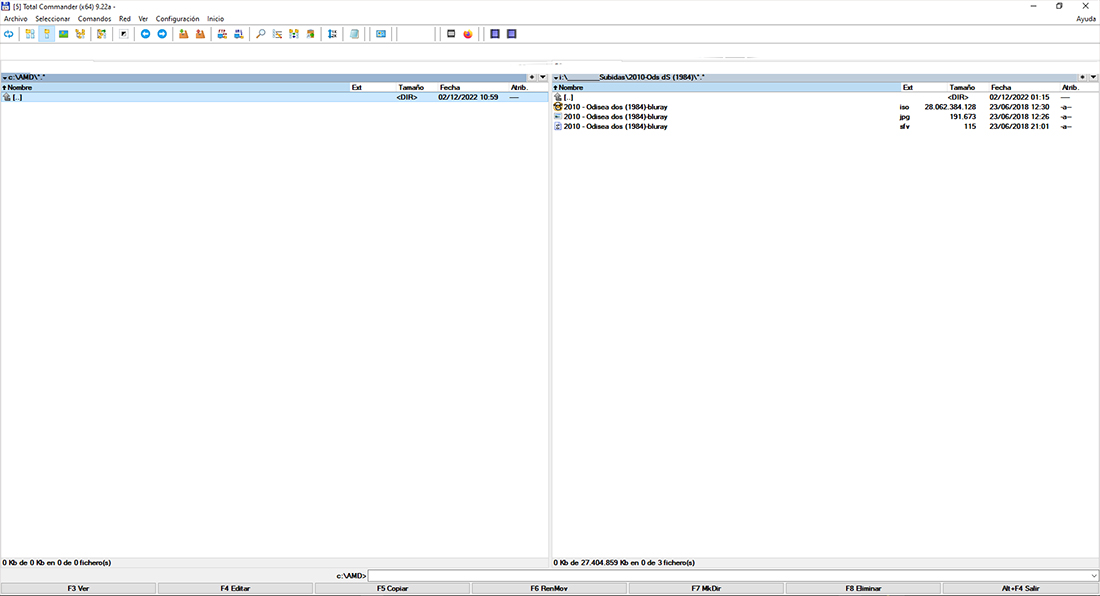Sort right panel by Atrib. column

[1079, 88]
